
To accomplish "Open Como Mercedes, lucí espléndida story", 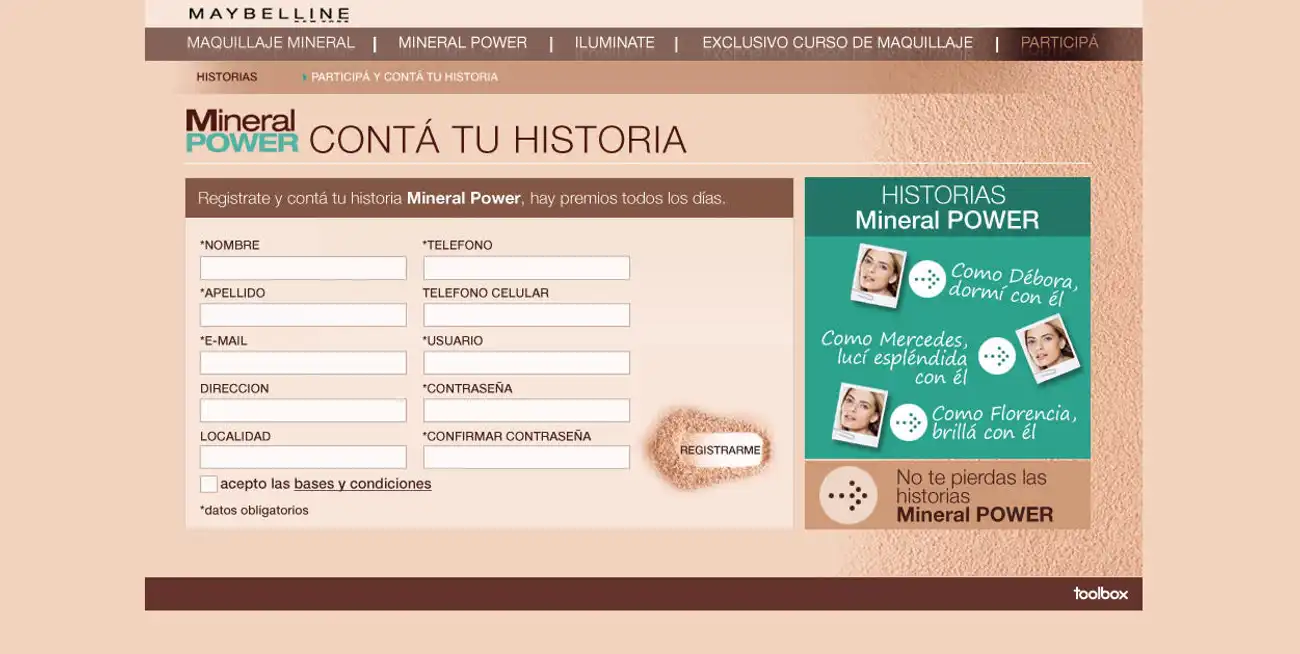I will coord(894,357).
